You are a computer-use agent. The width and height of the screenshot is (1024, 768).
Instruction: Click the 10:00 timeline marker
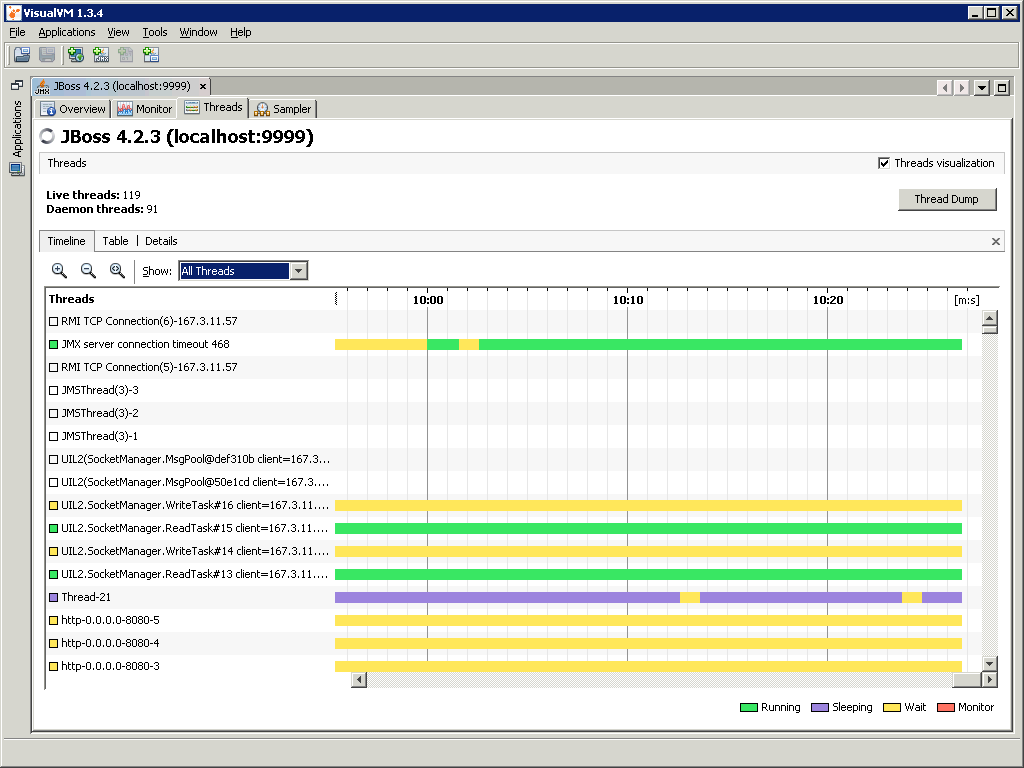pyautogui.click(x=428, y=300)
